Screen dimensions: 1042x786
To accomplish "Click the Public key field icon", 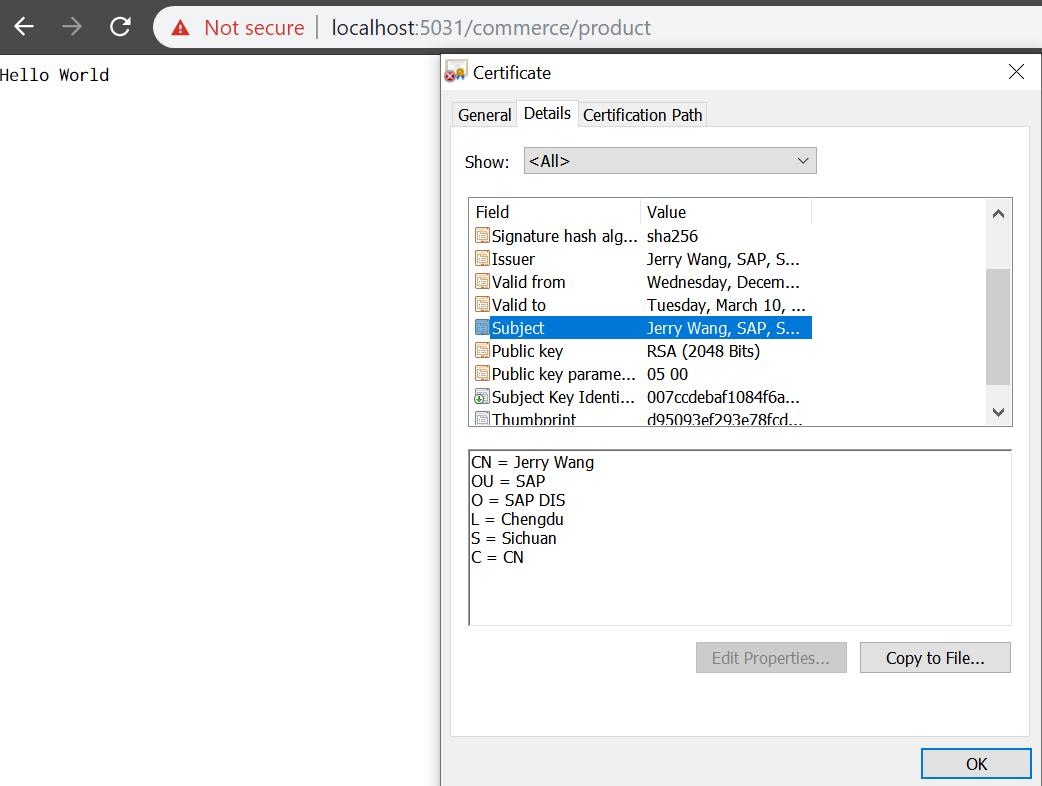I will pyautogui.click(x=482, y=351).
